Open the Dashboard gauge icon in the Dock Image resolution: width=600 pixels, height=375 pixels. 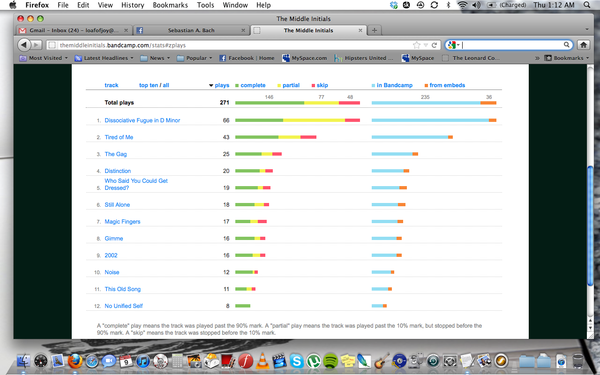click(x=41, y=361)
